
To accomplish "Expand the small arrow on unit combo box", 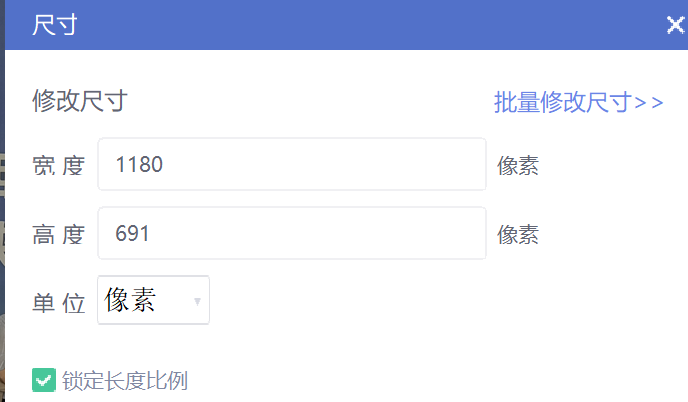I will click(x=197, y=301).
